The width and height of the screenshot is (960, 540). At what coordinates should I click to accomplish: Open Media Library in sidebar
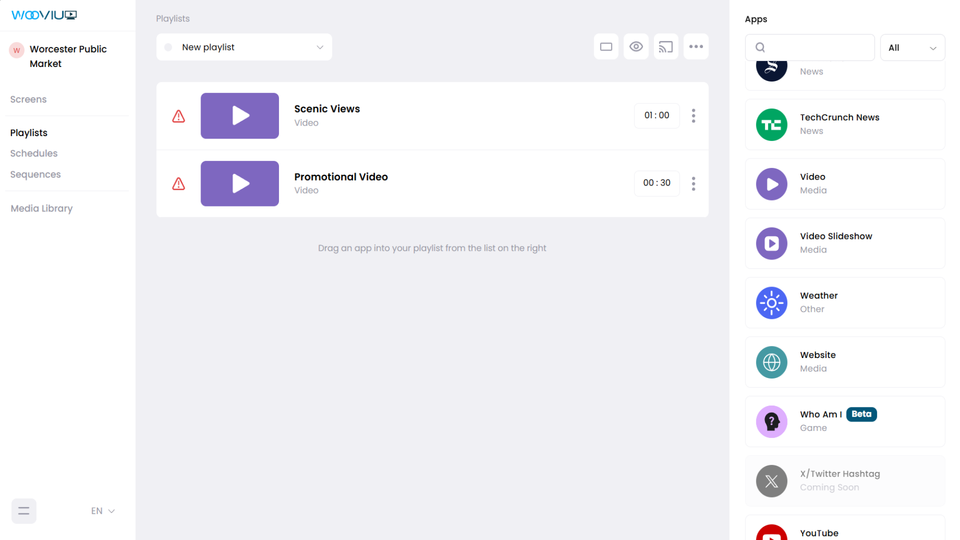(42, 208)
